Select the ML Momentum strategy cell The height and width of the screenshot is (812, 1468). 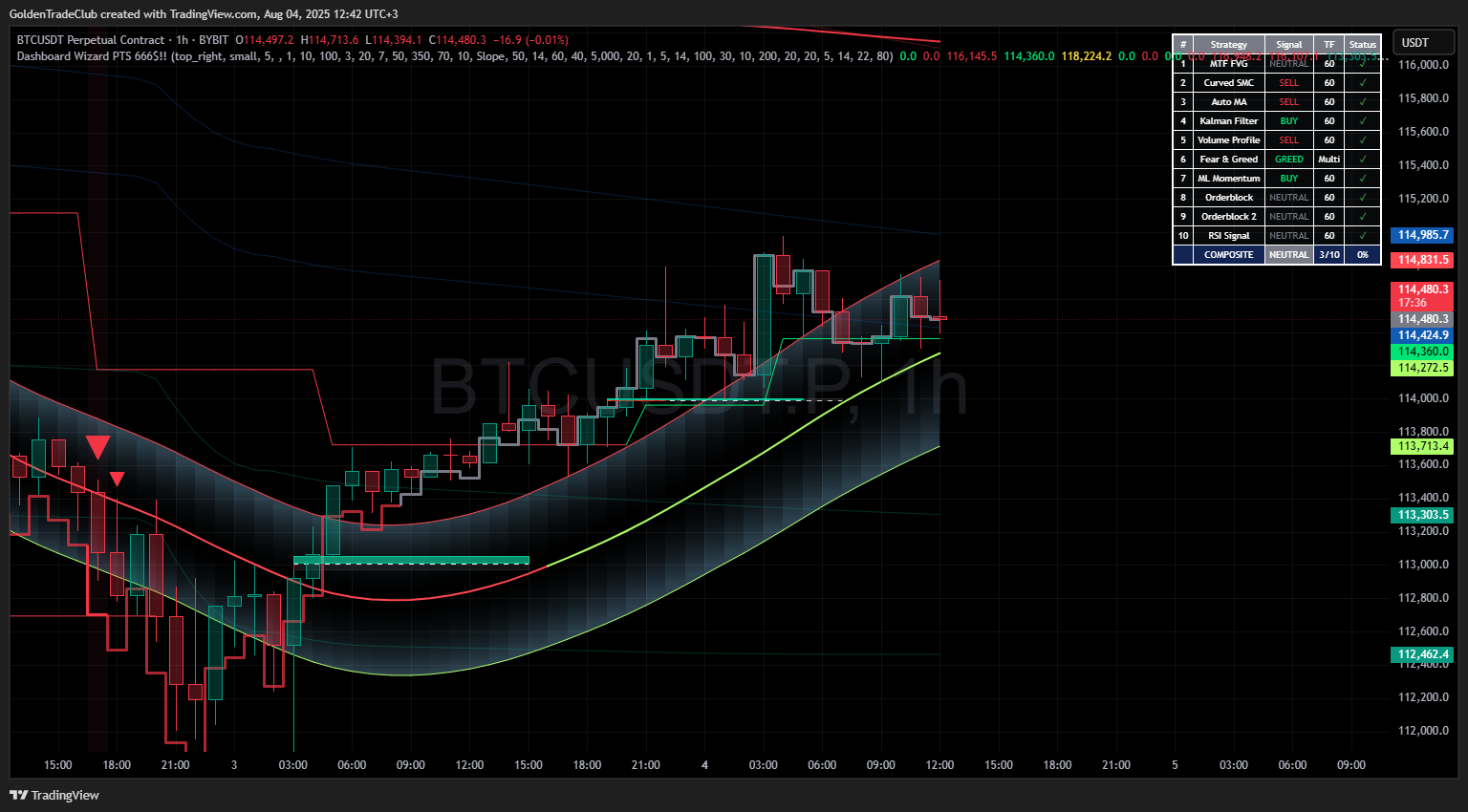click(x=1229, y=179)
